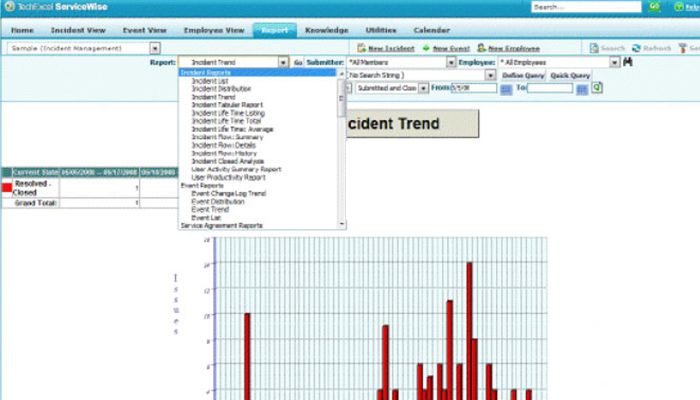Select Incident Tabular Report option
This screenshot has width=700, height=400.
227,105
